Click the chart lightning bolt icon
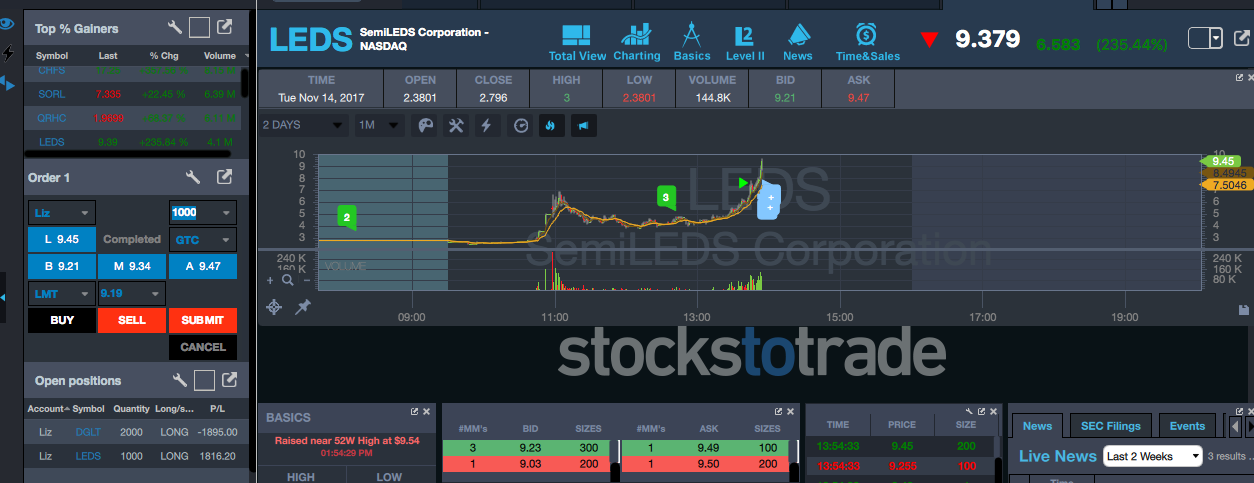 pos(487,125)
